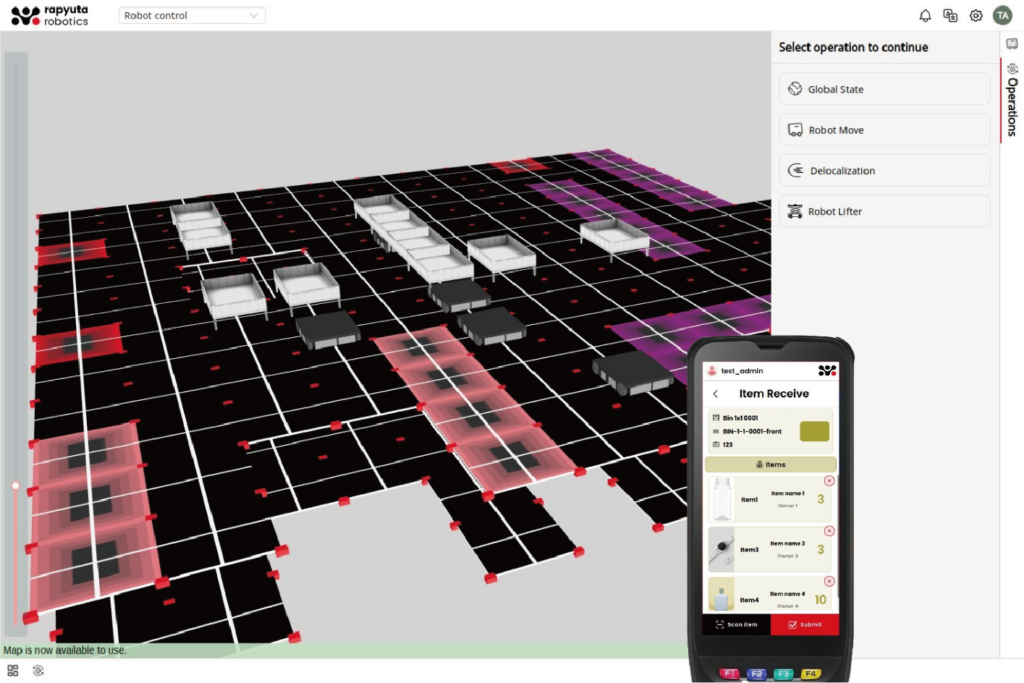Click "Bin 1x1 0001" text on handheld
The width and height of the screenshot is (1024, 683).
click(x=740, y=418)
